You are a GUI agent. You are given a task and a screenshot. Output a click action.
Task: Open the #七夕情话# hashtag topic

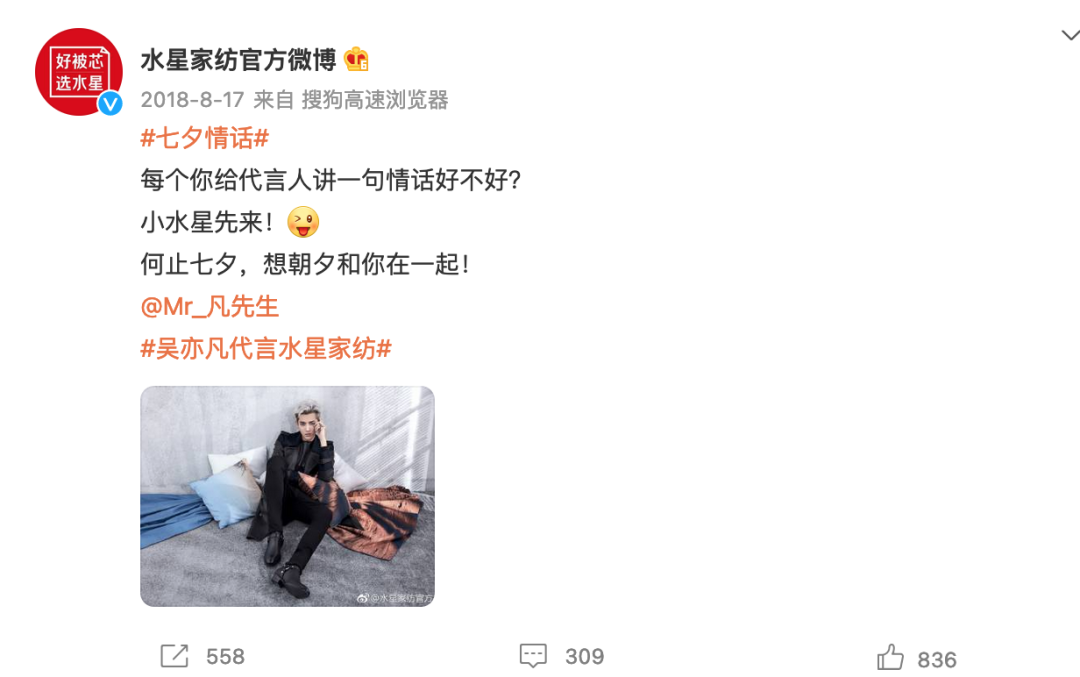205,138
